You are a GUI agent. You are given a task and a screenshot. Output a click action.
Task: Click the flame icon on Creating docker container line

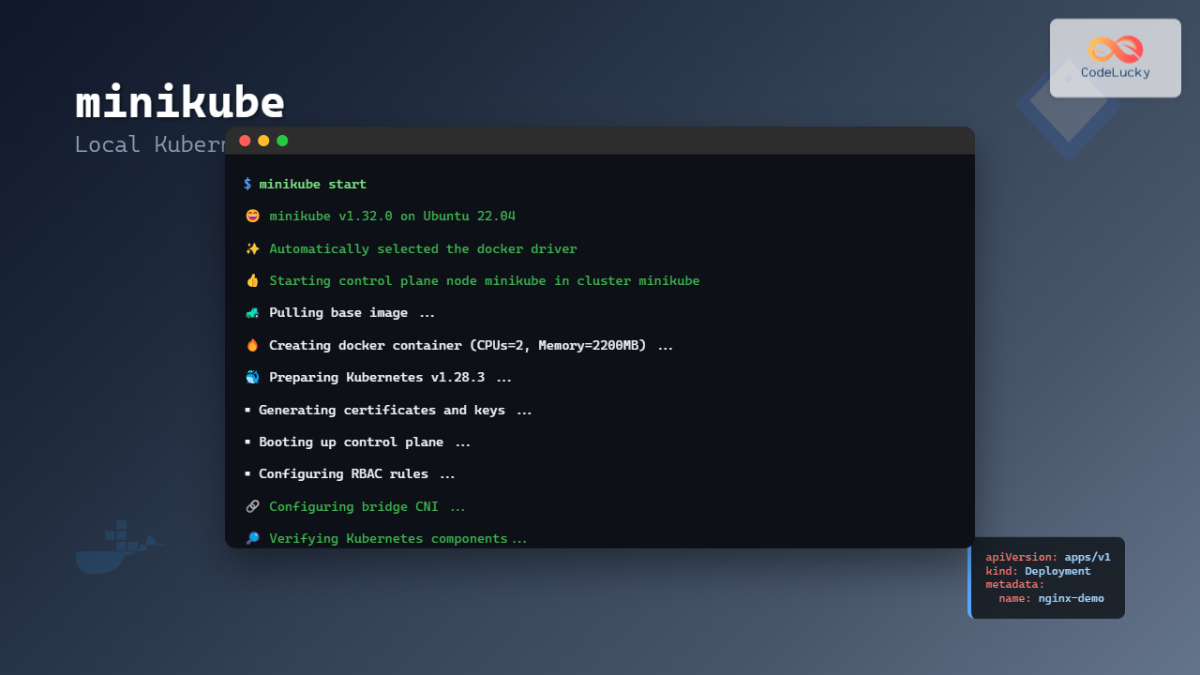[251, 345]
